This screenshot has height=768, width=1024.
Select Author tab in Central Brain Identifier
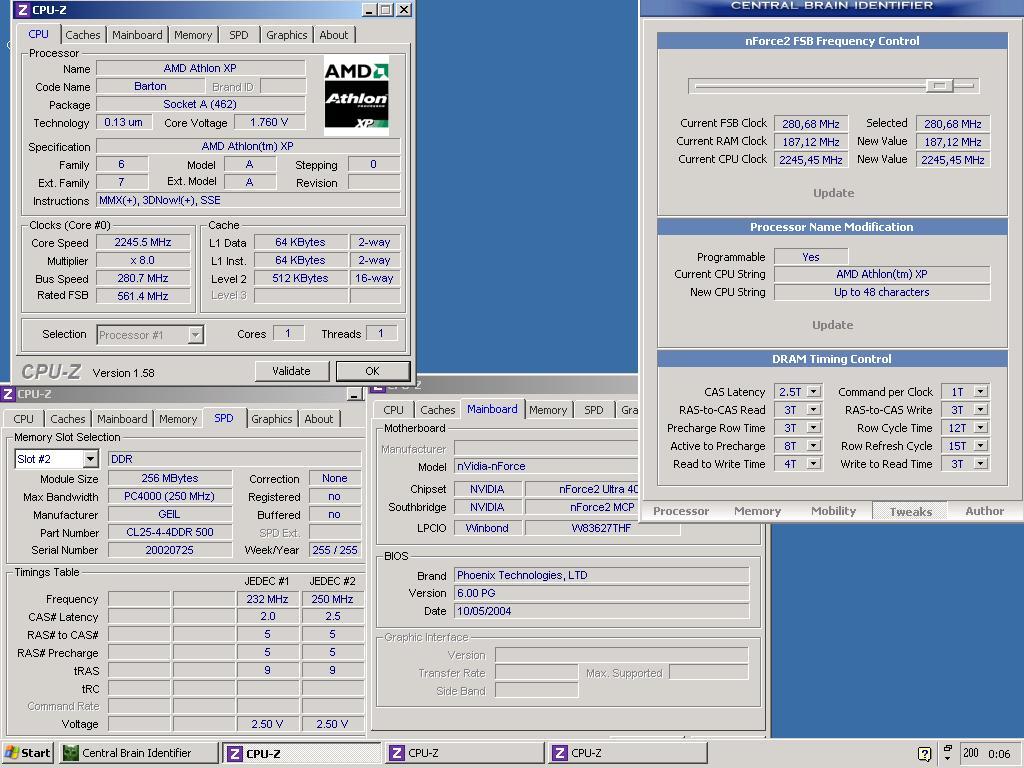pyautogui.click(x=985, y=511)
